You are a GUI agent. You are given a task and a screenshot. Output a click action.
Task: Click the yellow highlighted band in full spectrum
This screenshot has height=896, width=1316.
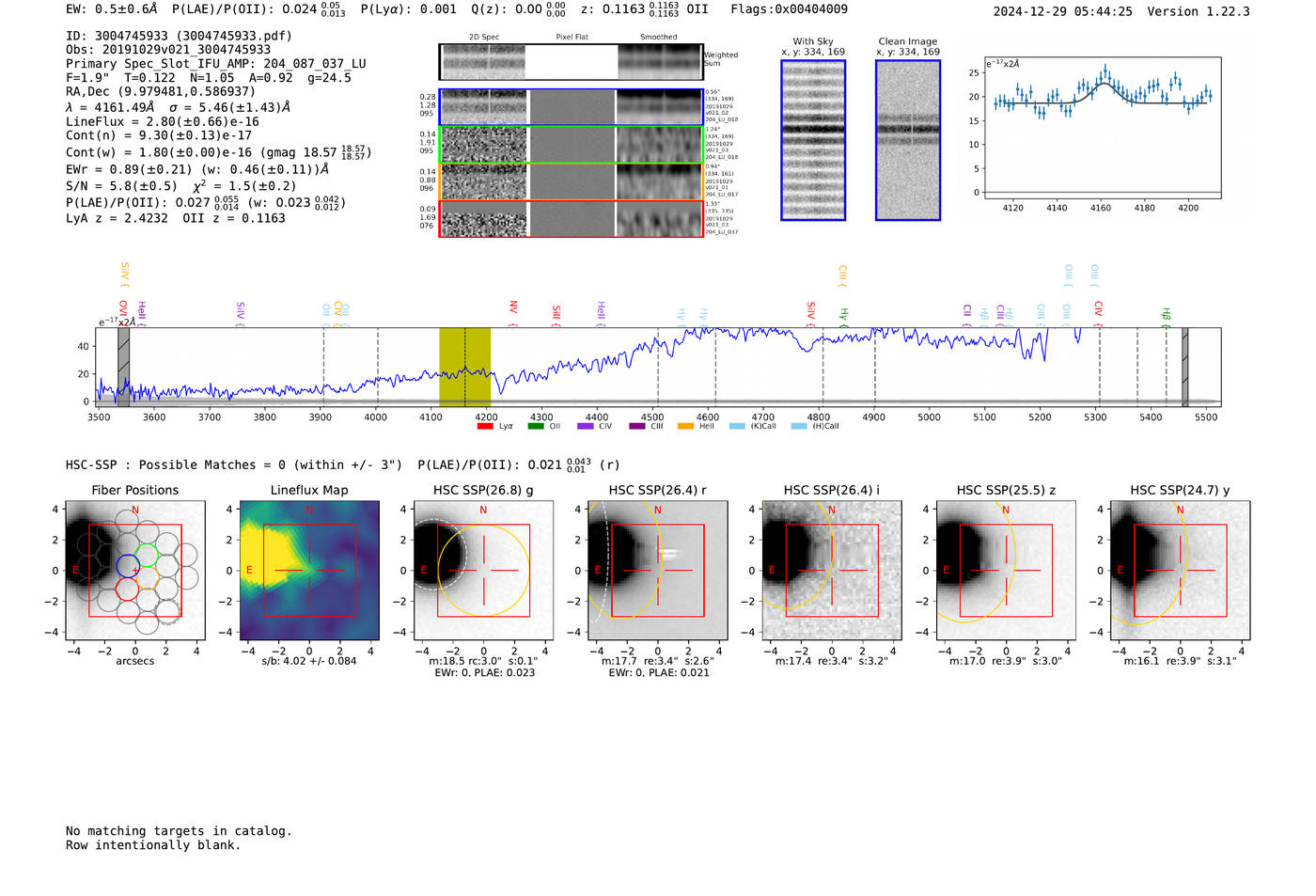point(464,367)
